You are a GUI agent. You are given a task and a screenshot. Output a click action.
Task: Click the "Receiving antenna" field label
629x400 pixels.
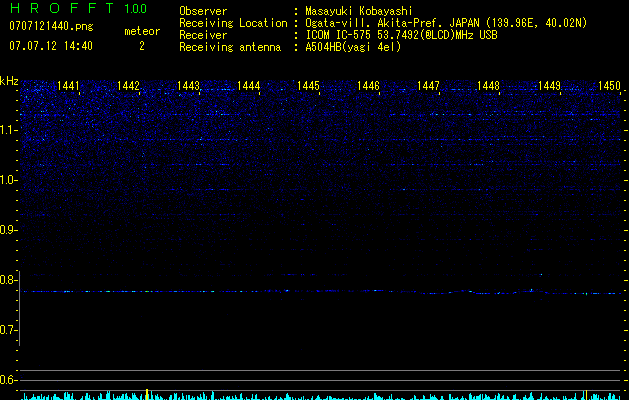click(x=230, y=47)
